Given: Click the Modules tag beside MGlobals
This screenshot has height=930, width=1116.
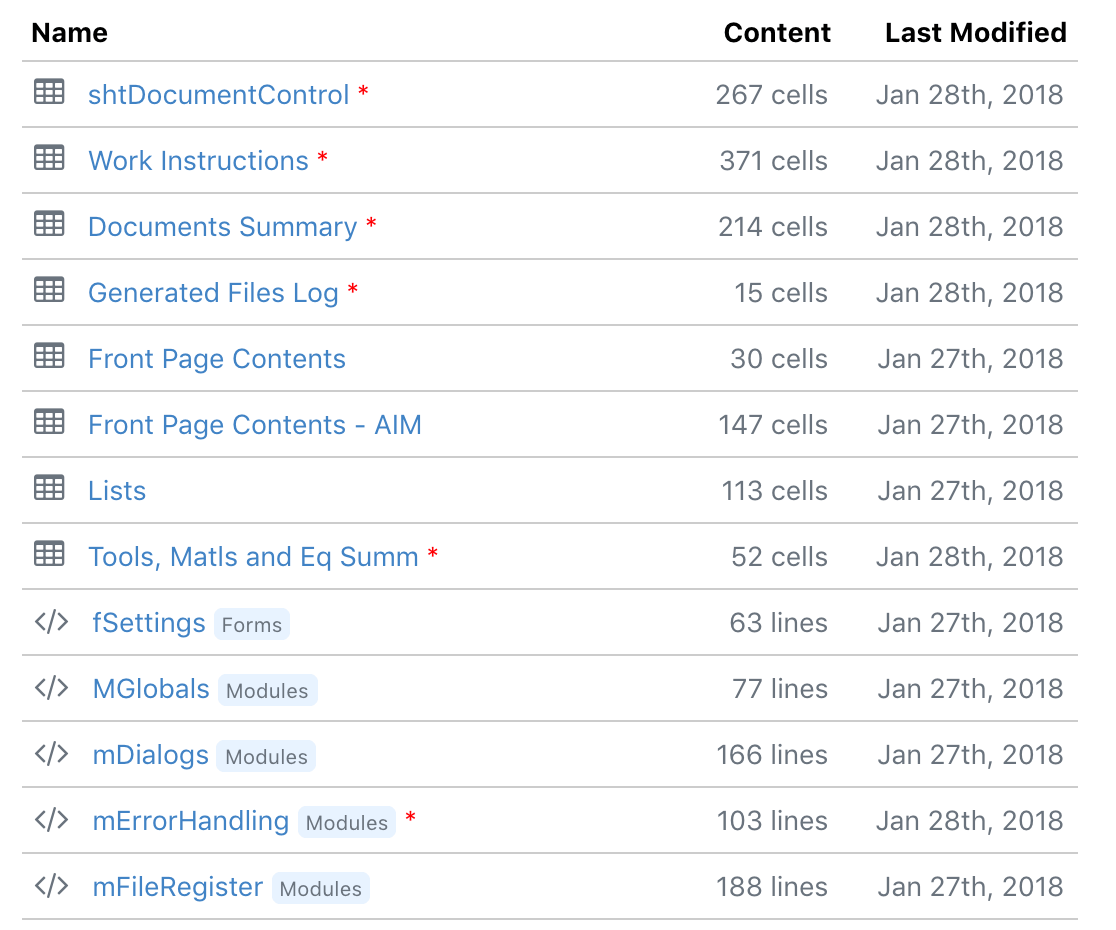Looking at the screenshot, I should click(x=267, y=691).
